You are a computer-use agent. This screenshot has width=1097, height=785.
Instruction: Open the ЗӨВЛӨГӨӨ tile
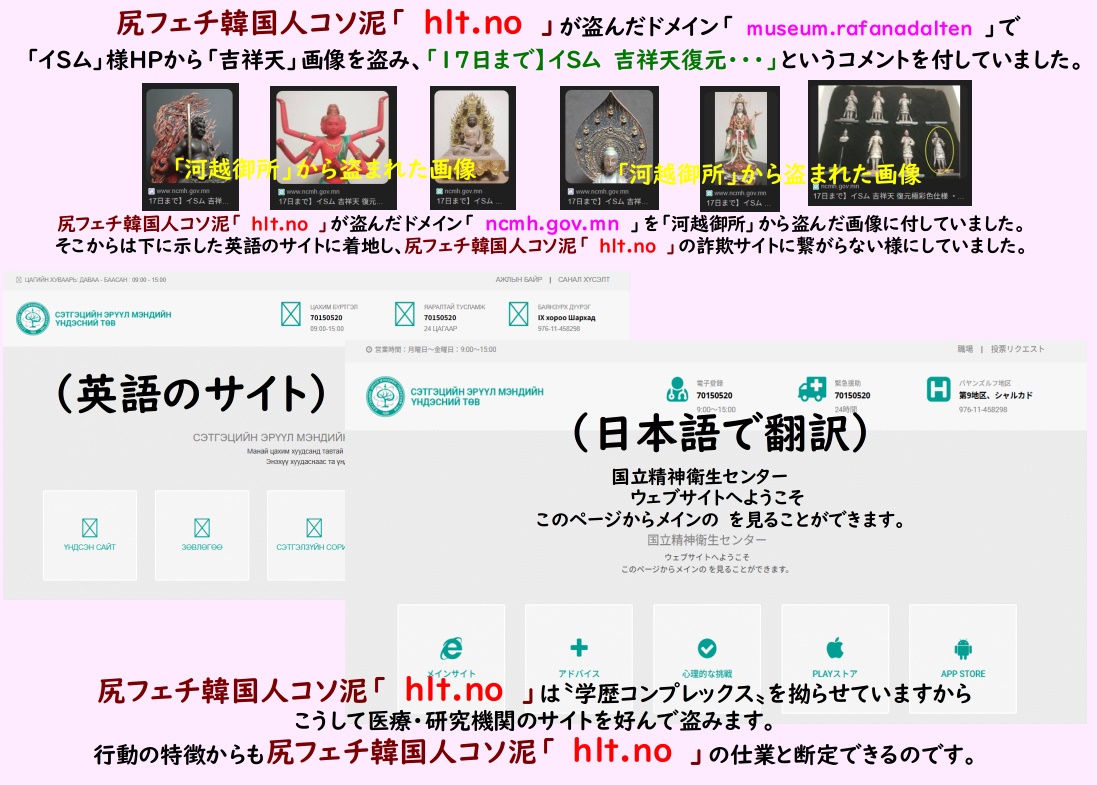click(202, 535)
